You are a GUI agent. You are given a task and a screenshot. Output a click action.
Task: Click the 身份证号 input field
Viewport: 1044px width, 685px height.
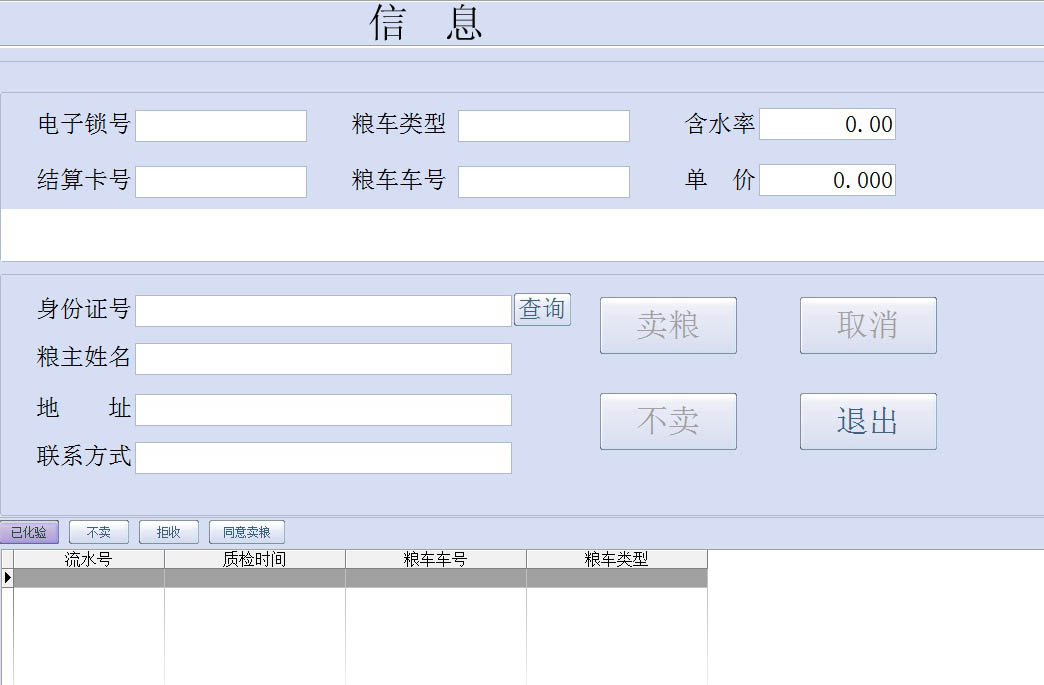coord(323,311)
